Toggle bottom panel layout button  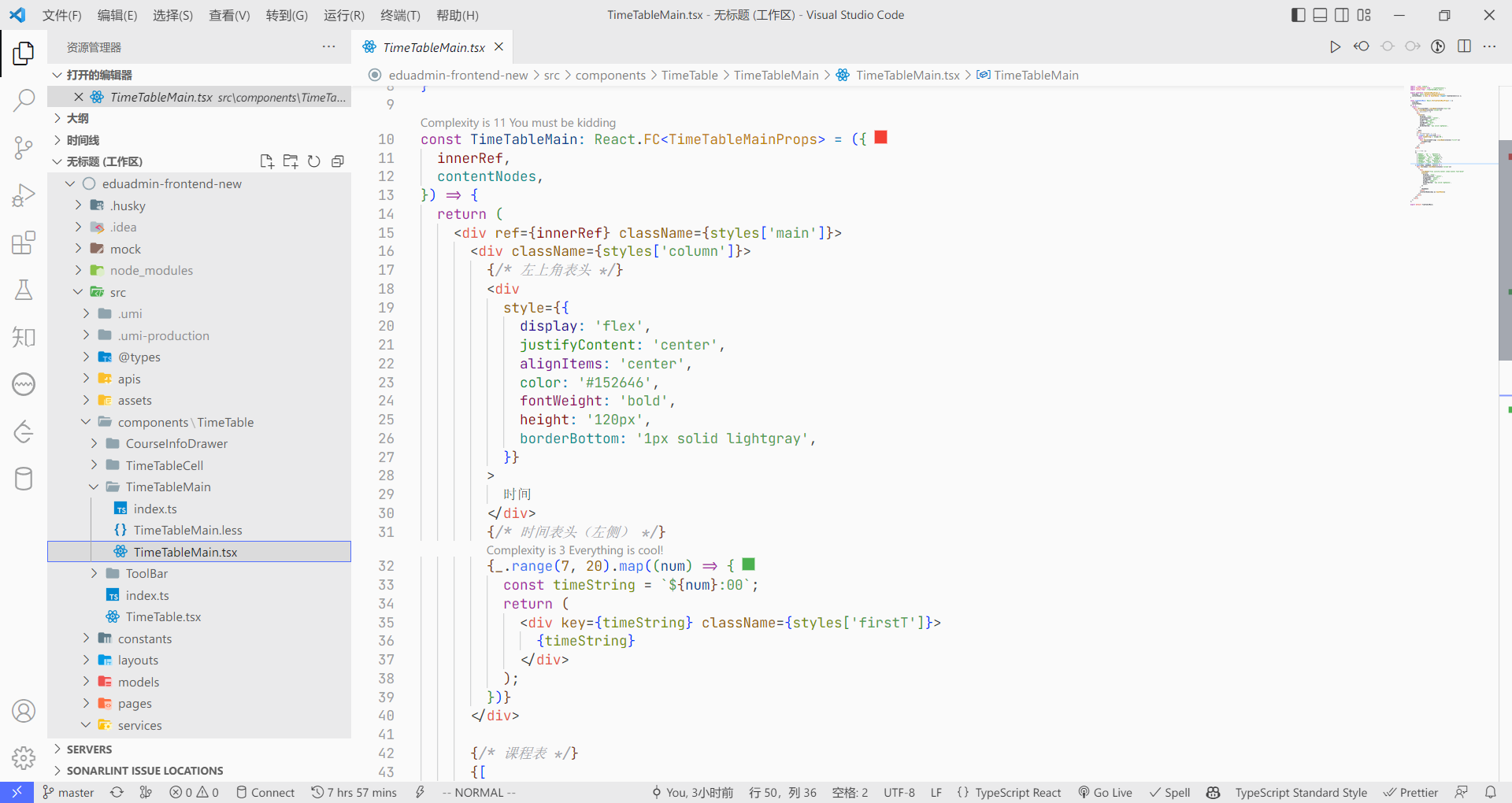[1321, 15]
